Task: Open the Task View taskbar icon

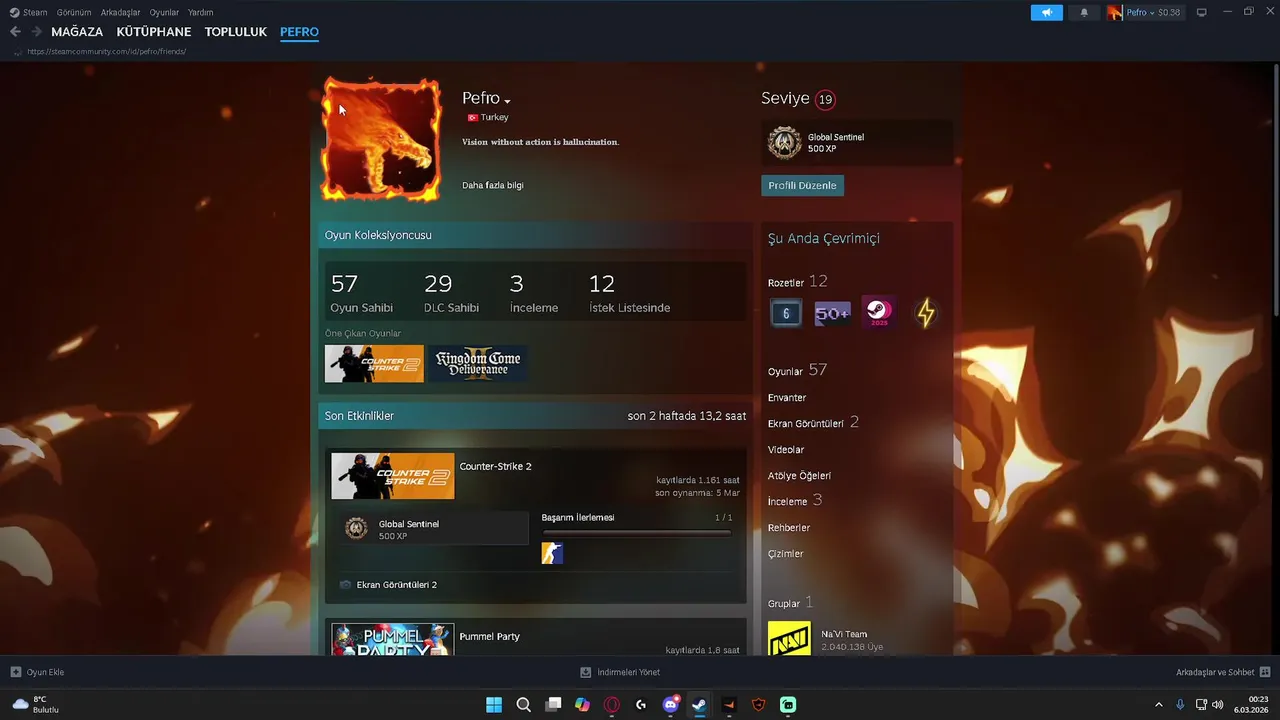Action: coord(553,705)
